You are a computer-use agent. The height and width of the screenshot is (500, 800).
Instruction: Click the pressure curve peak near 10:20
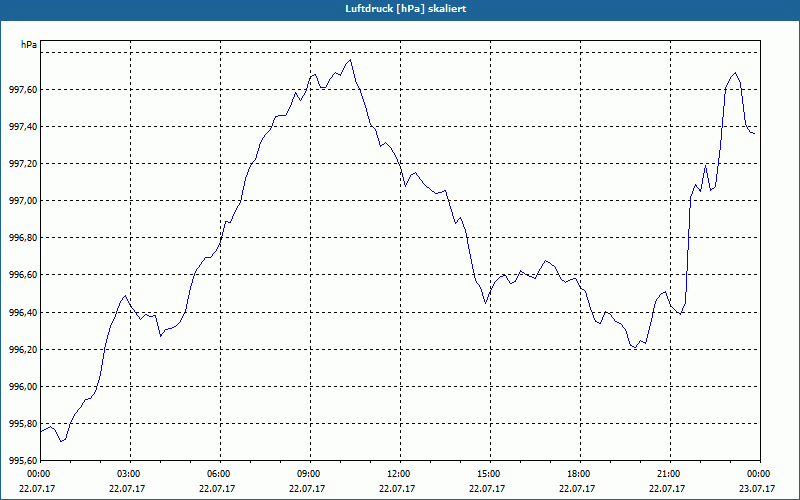(x=351, y=60)
